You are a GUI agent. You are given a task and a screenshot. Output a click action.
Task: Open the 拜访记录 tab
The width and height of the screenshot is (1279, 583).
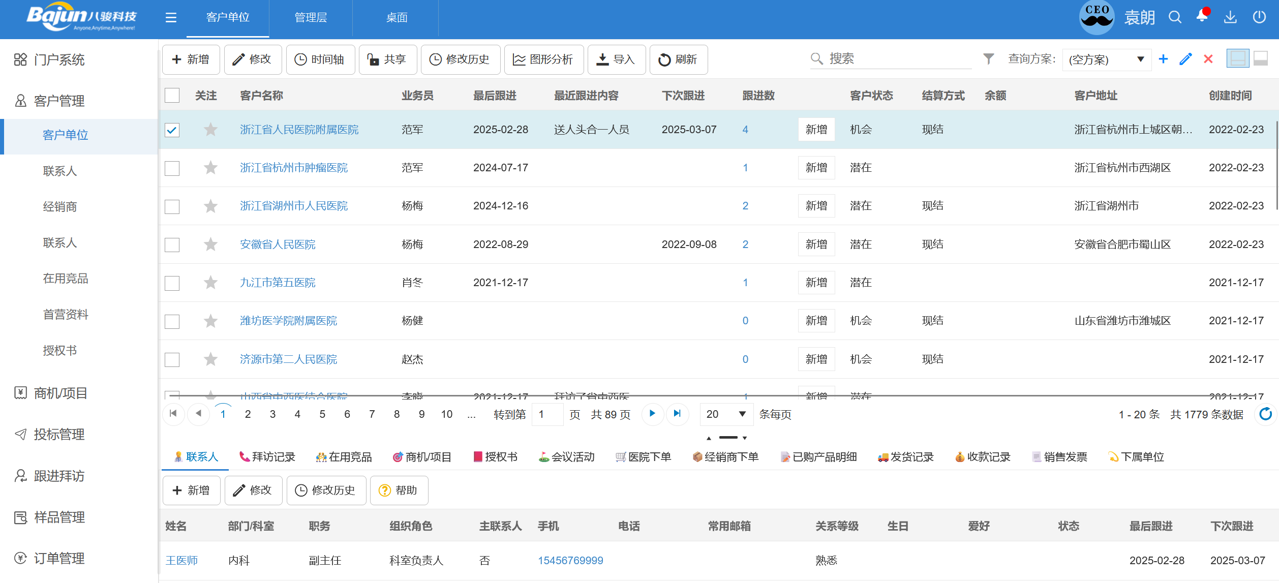[x=267, y=457]
